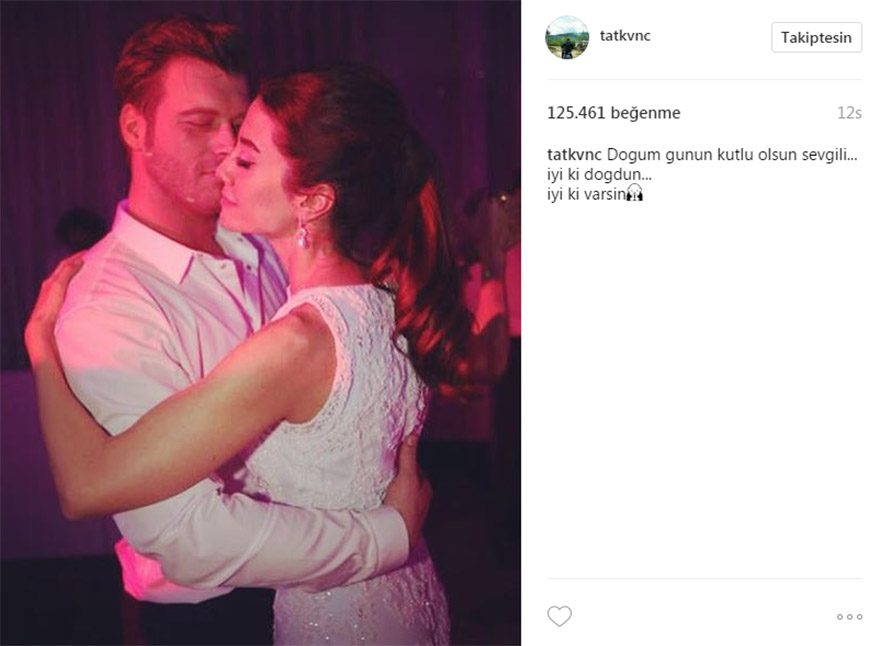
Task: Click the couple's embrace photo
Action: coord(260,323)
